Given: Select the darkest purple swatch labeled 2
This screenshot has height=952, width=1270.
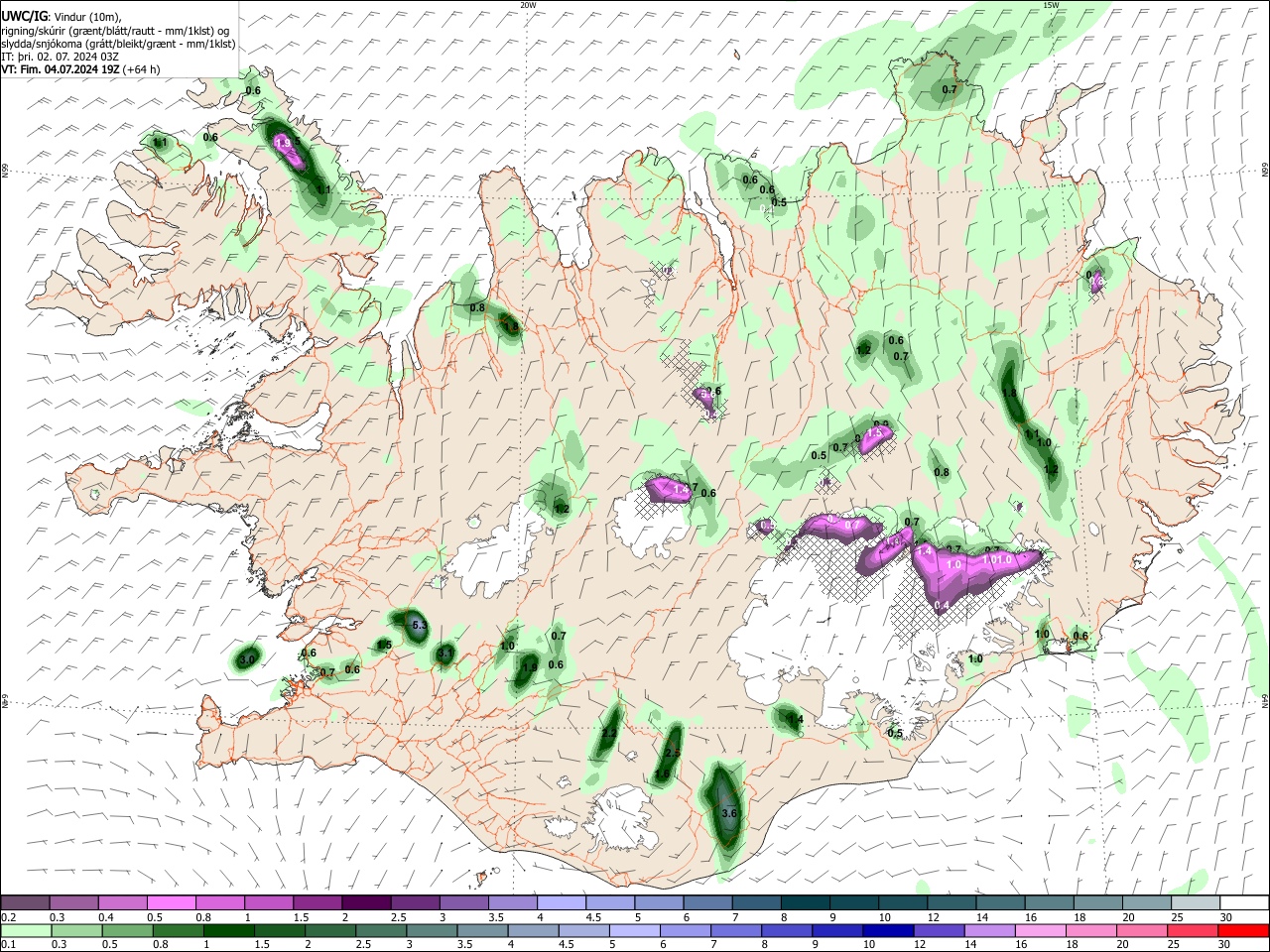Looking at the screenshot, I should [365, 903].
